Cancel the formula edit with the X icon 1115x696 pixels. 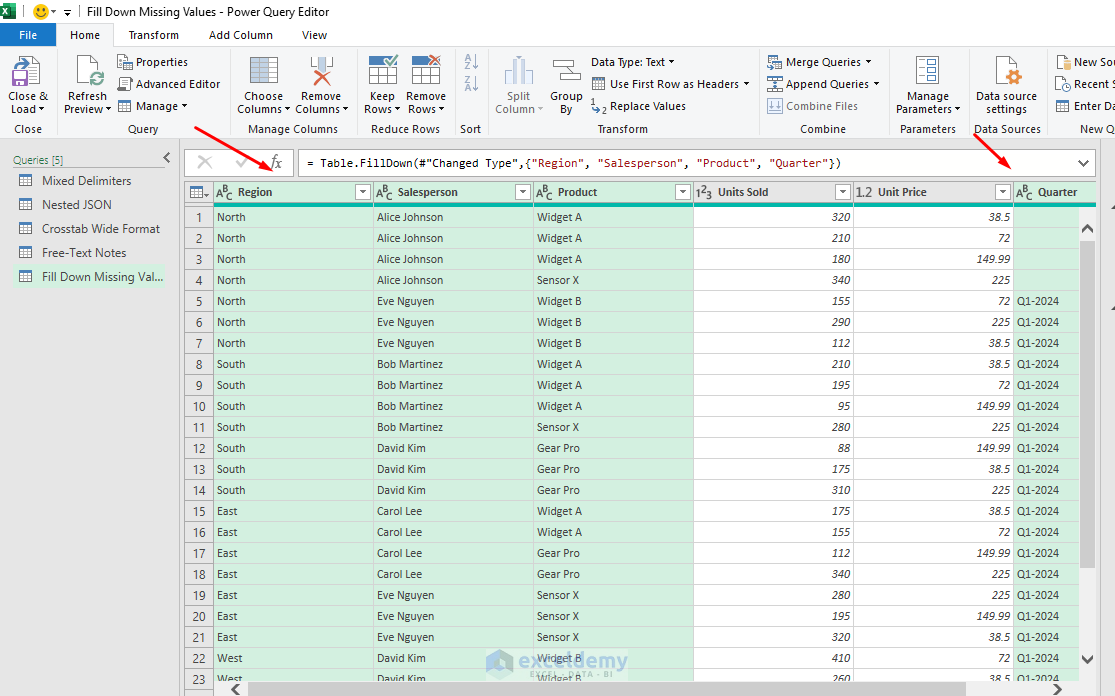(x=205, y=163)
